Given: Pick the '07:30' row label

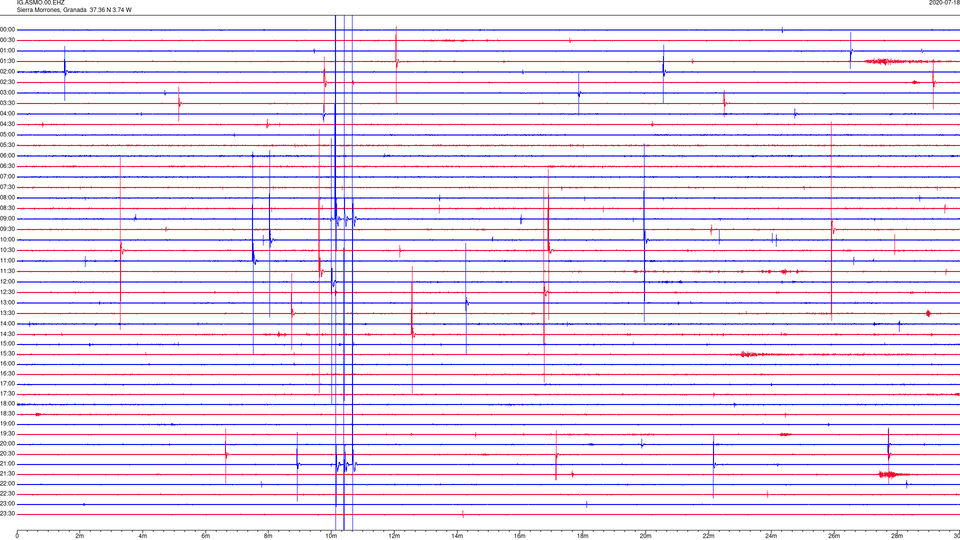Looking at the screenshot, I should (x=8, y=187).
